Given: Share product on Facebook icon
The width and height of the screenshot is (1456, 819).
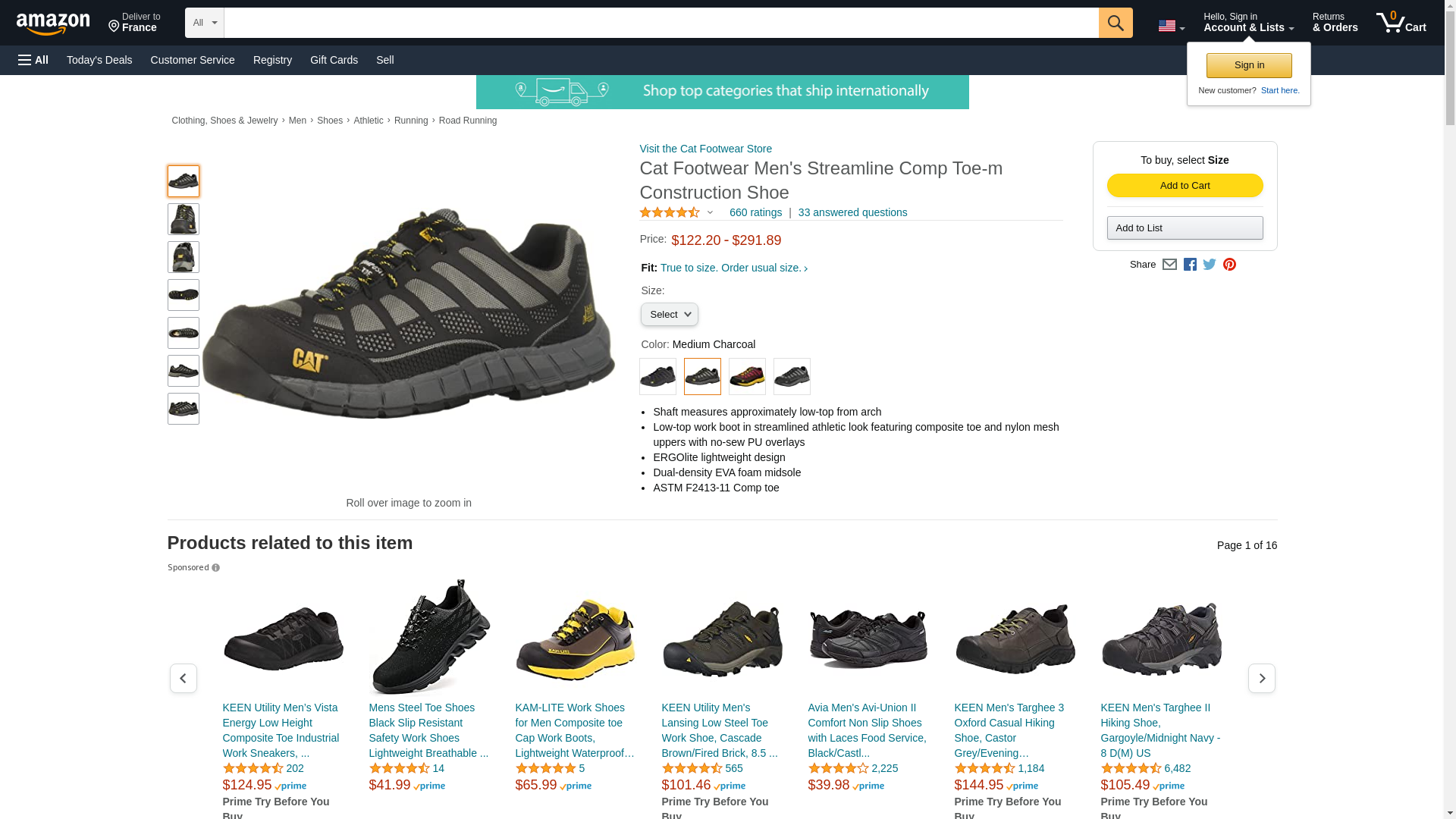Looking at the screenshot, I should click(x=1190, y=265).
